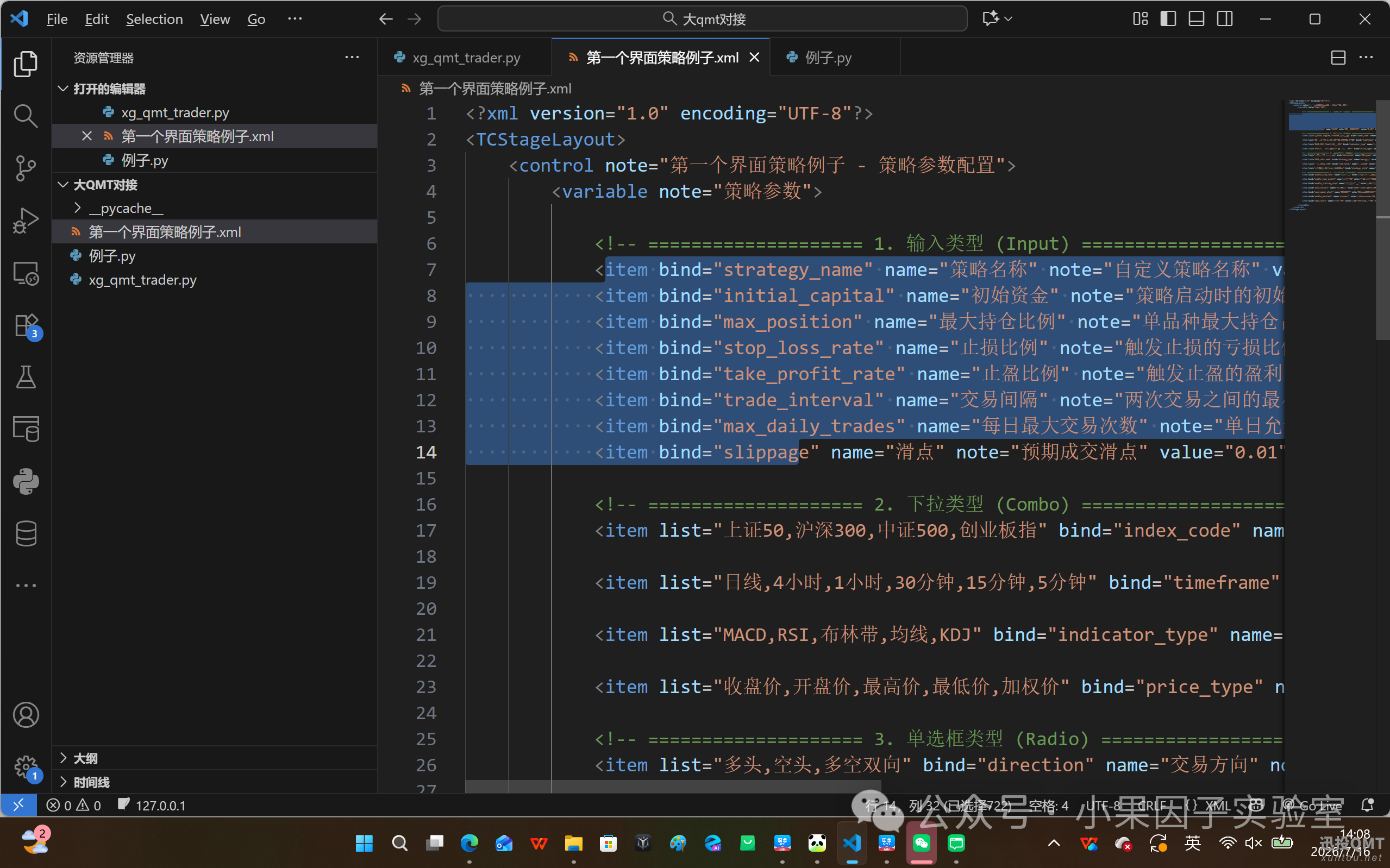Open the Run and Debug view

pyautogui.click(x=25, y=221)
